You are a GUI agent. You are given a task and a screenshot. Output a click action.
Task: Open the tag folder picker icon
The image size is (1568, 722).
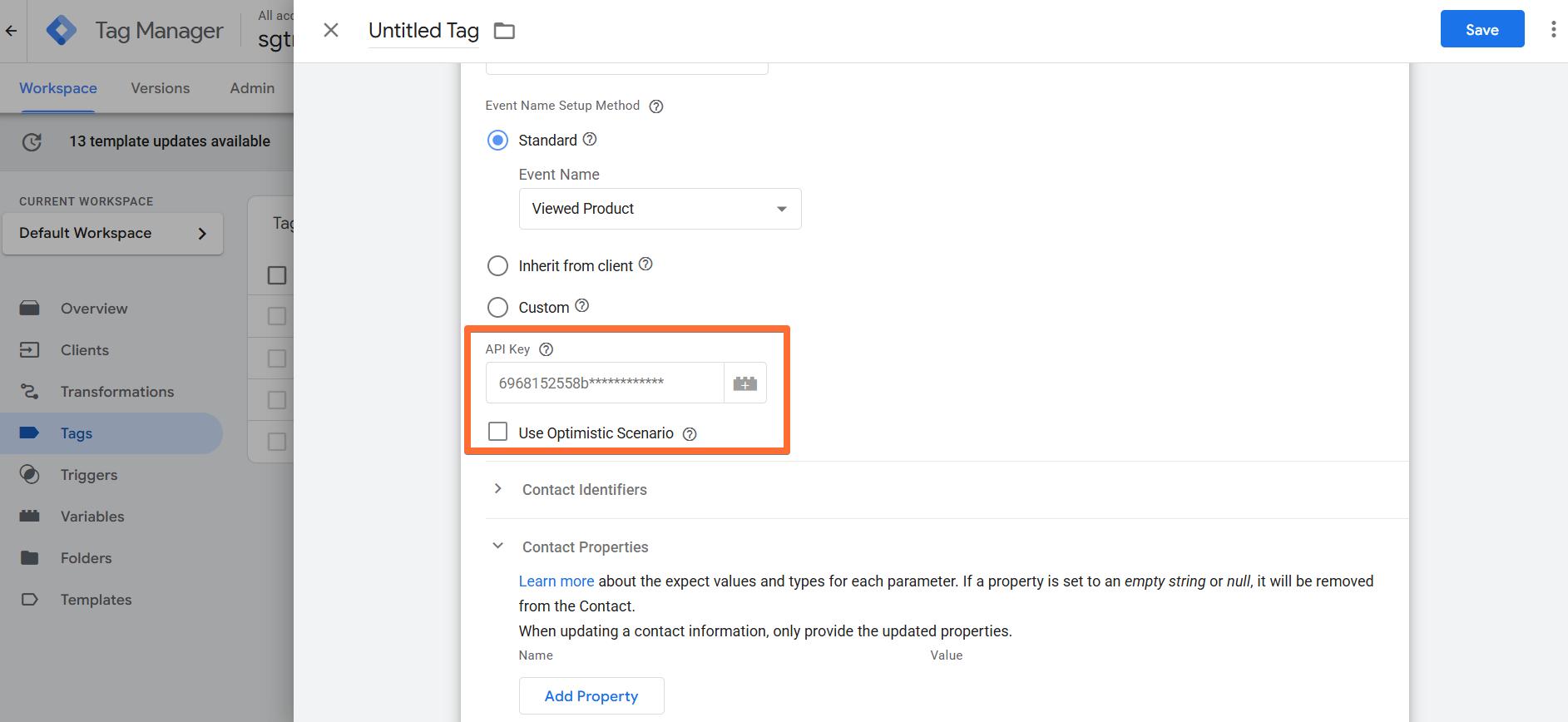504,31
